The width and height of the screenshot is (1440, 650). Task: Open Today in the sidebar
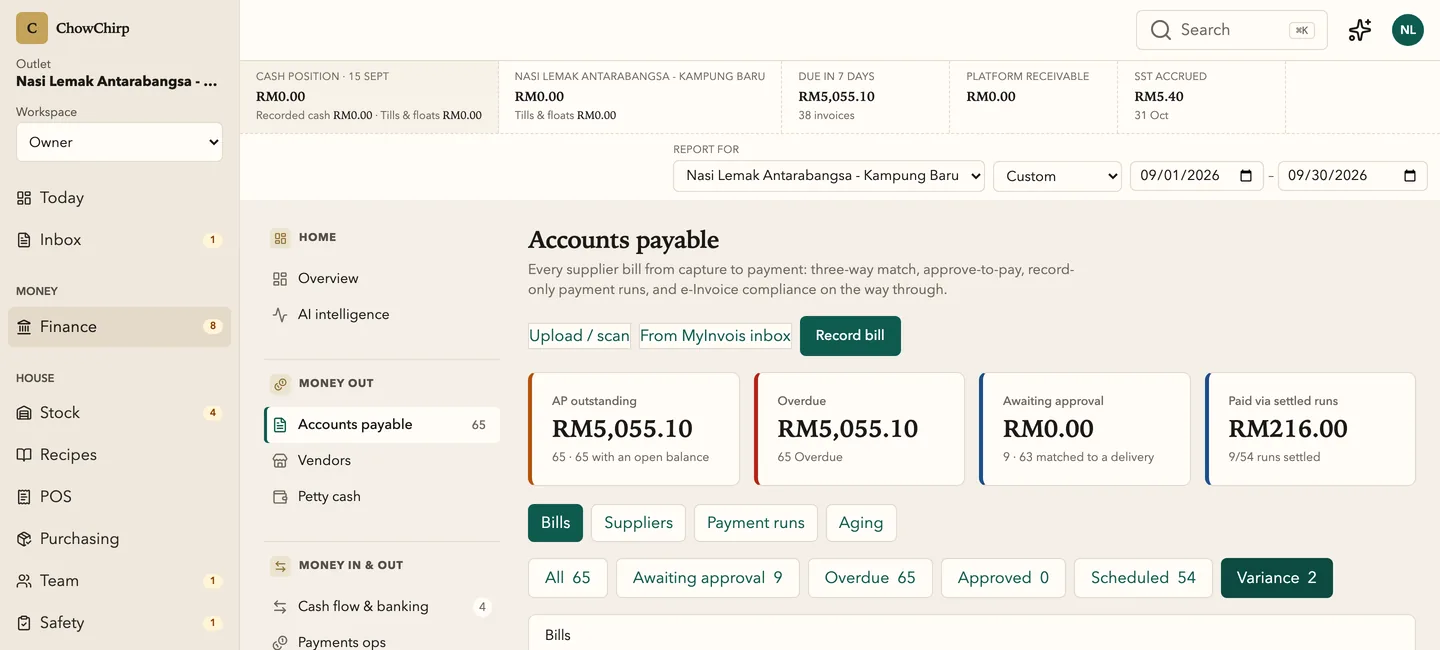(x=119, y=198)
